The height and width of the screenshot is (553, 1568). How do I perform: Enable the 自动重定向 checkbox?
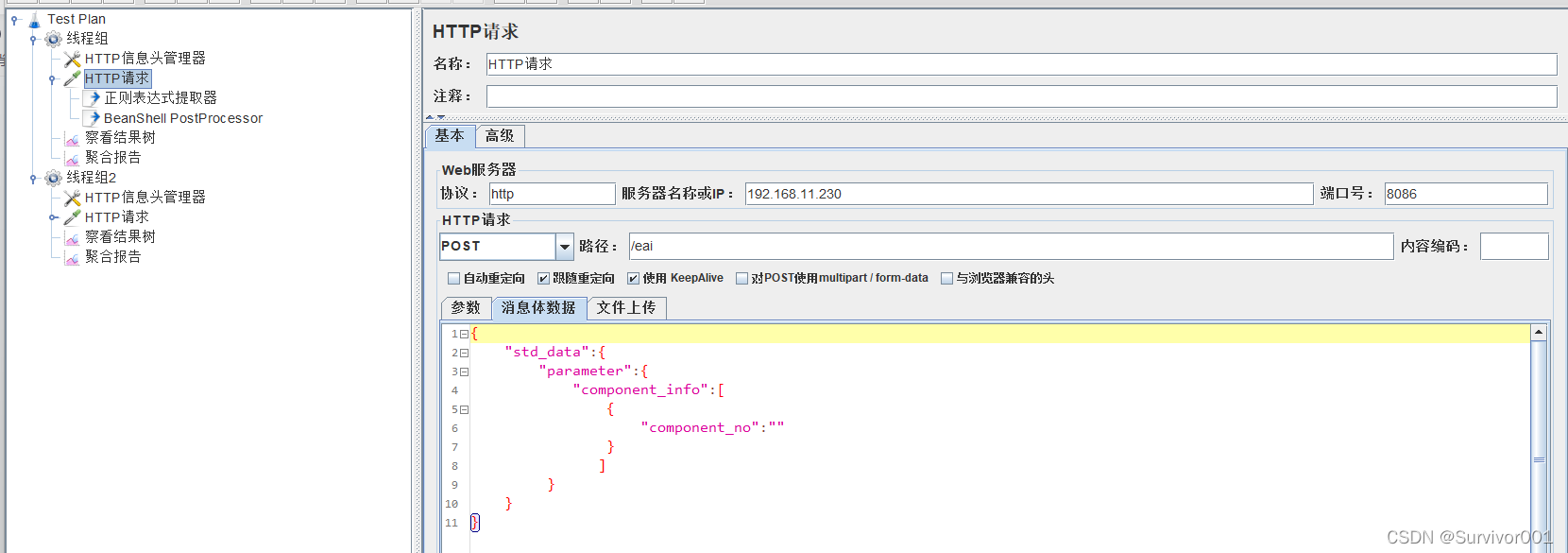[x=453, y=278]
